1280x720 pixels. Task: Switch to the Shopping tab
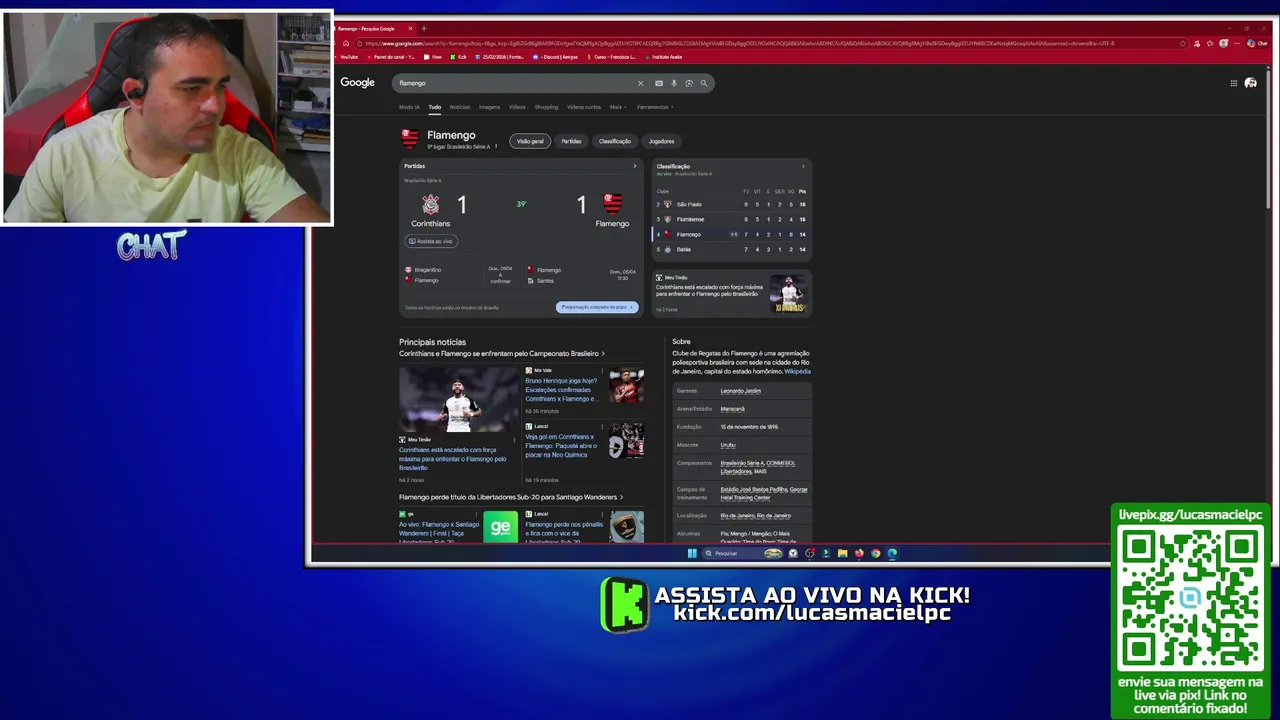tap(546, 107)
